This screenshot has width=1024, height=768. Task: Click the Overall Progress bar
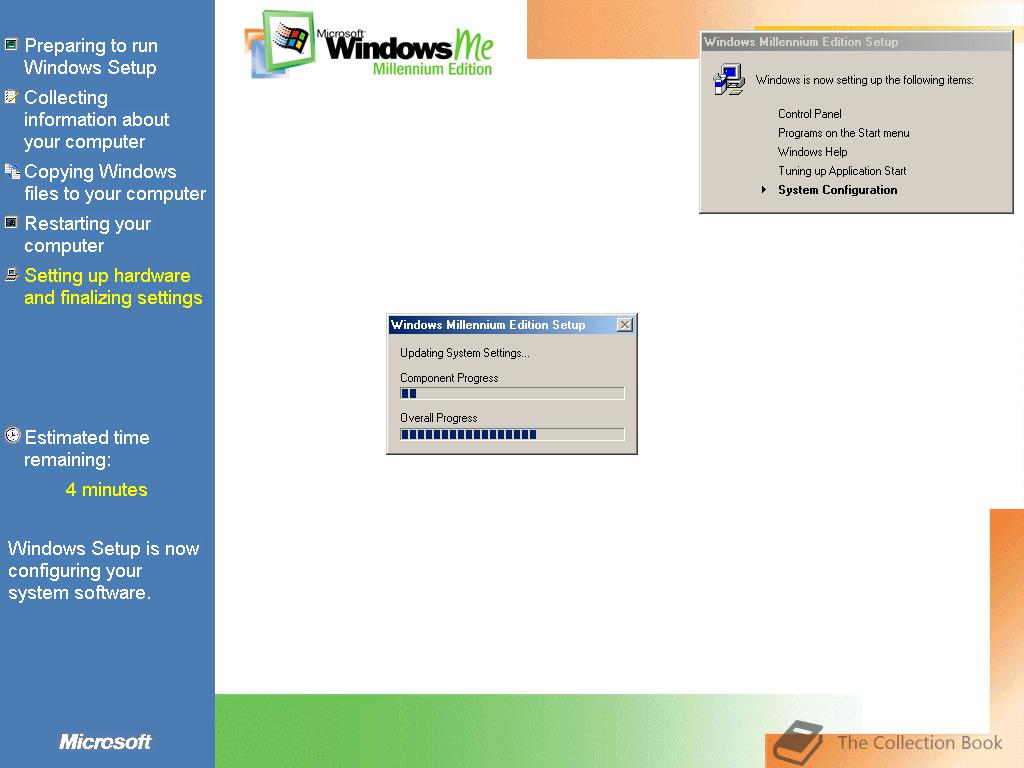(x=512, y=434)
